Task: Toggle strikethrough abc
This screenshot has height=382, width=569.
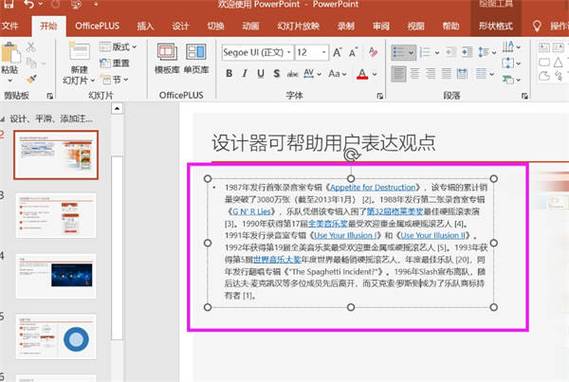Action: 292,74
